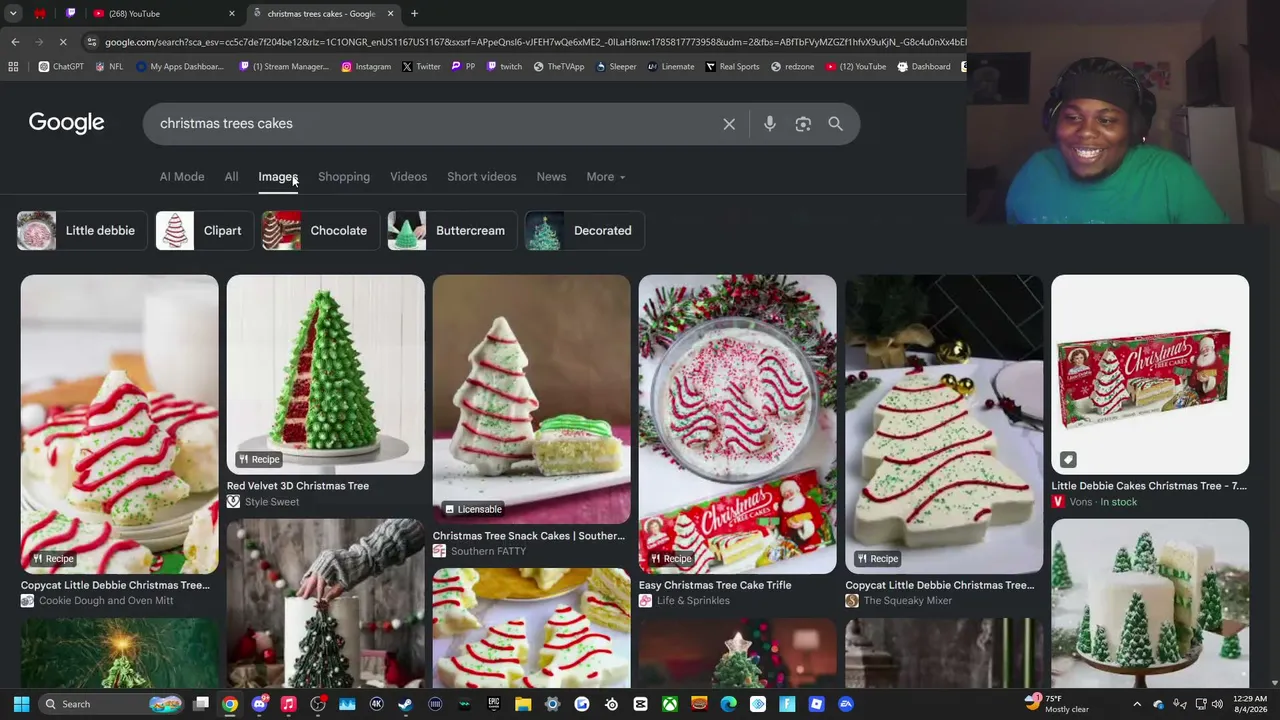This screenshot has width=1280, height=720.
Task: Click inside the christmas trees cakes search field
Action: [435, 124]
